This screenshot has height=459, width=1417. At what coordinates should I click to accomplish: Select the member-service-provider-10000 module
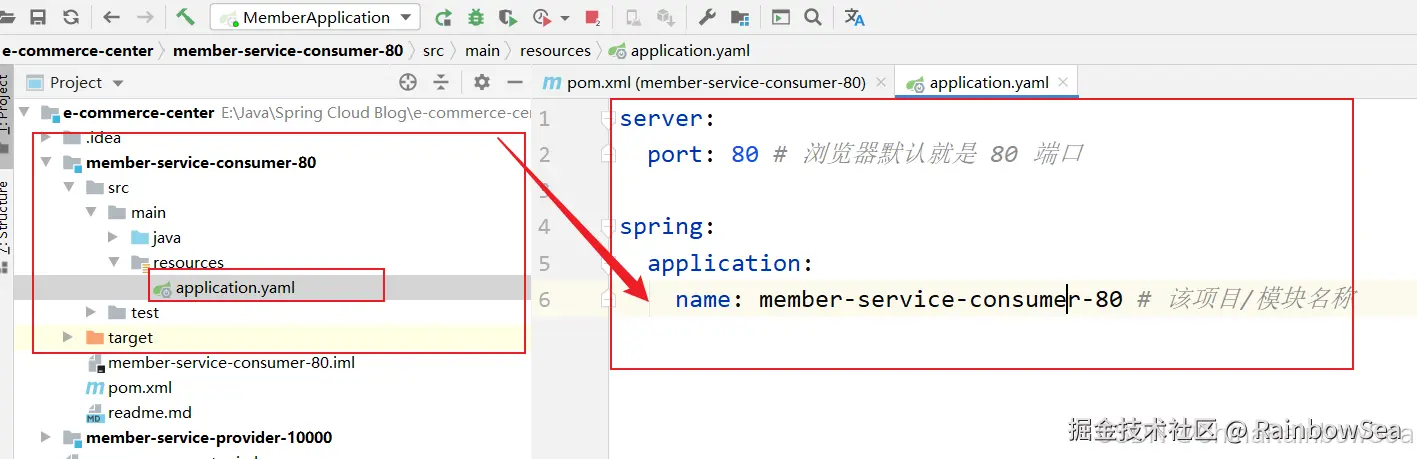pos(209,437)
